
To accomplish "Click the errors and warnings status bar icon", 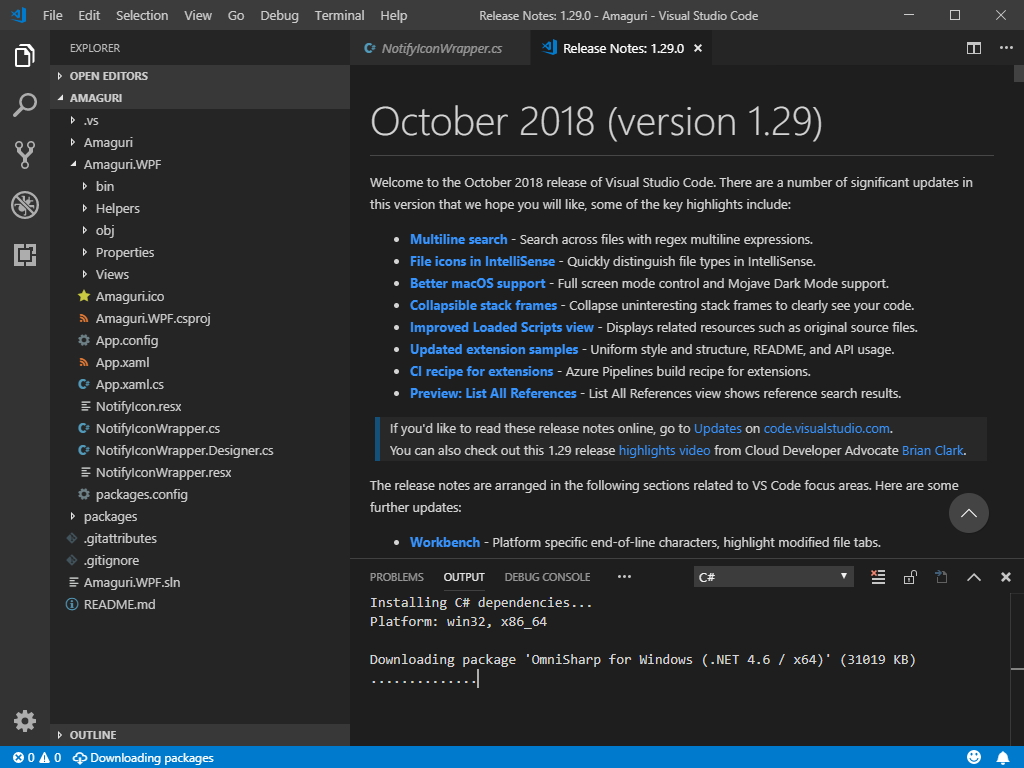I will pos(31,757).
